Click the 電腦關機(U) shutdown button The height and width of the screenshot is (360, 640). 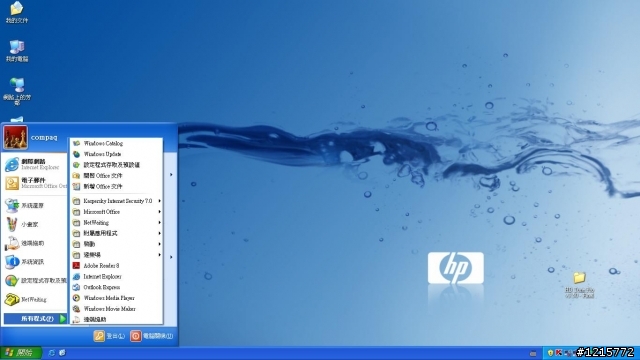click(x=152, y=336)
